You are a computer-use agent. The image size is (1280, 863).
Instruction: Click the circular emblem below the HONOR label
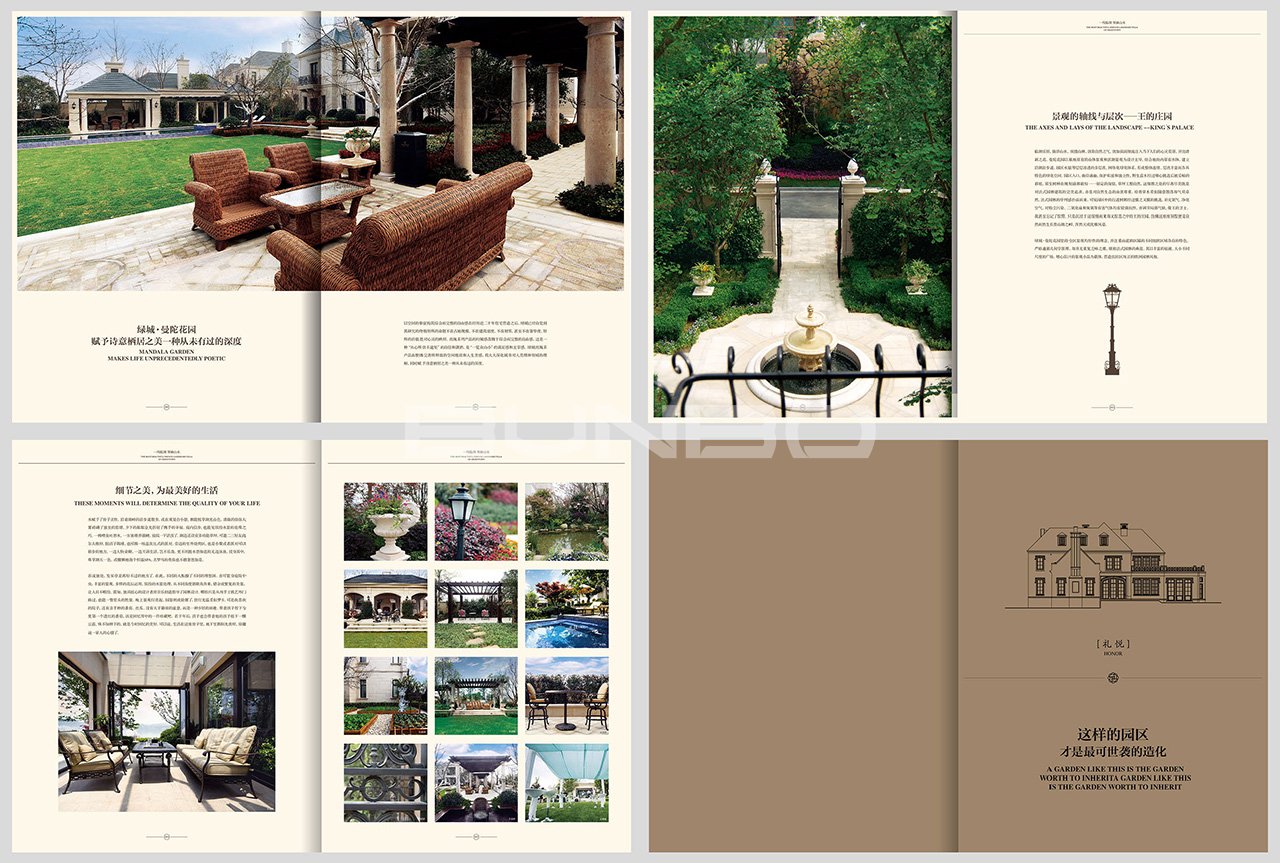[1111, 677]
